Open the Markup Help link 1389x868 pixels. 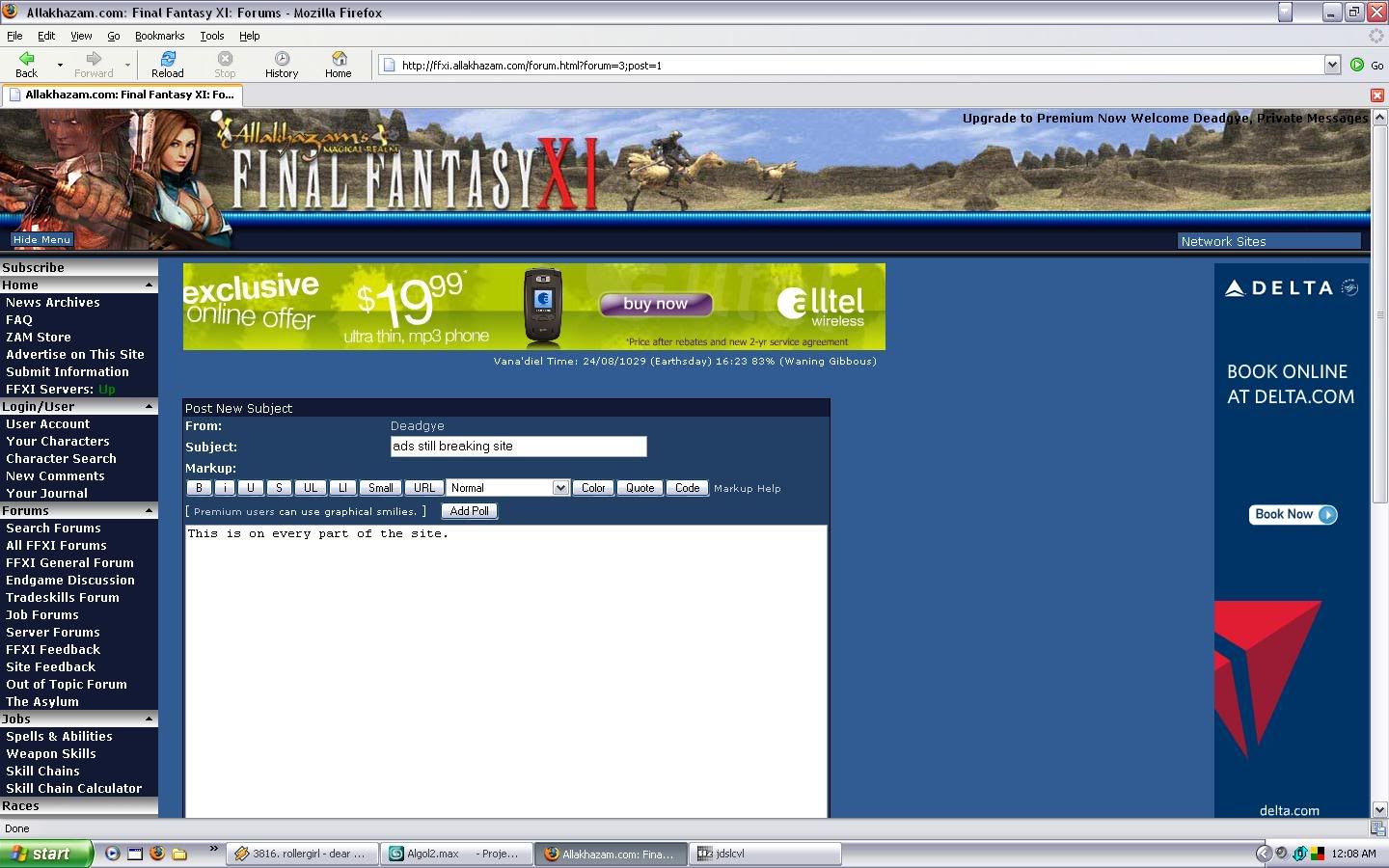pyautogui.click(x=748, y=489)
